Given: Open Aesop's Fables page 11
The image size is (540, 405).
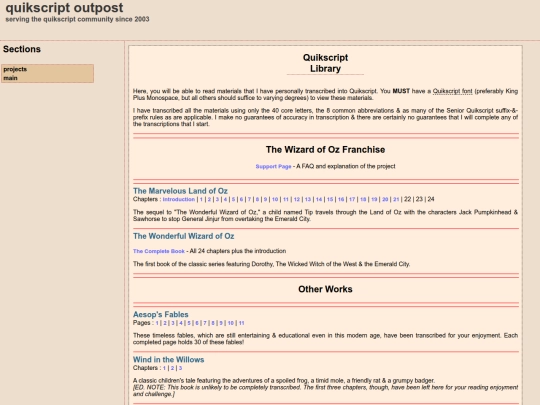Looking at the screenshot, I should pos(241,323).
